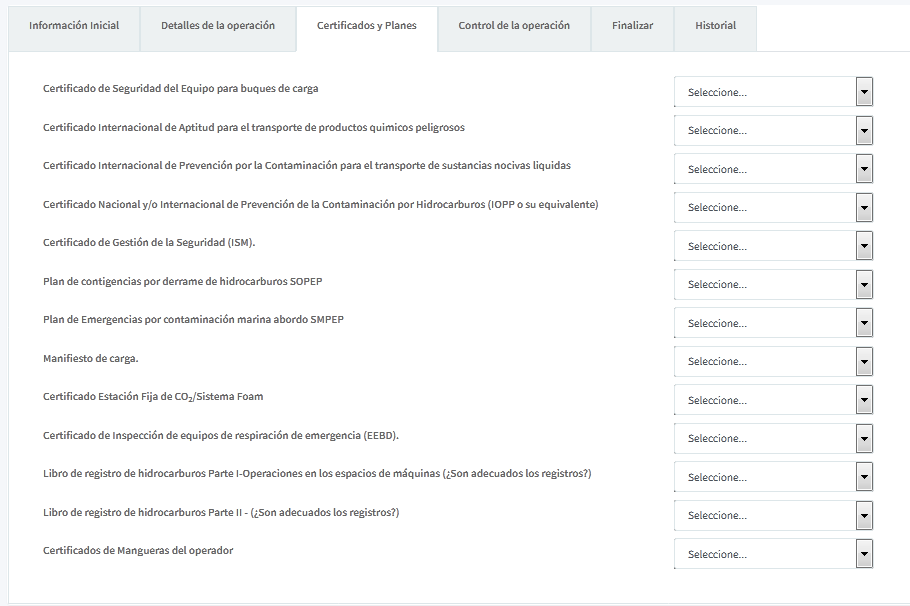Expand dropdown for Certificado de Seguridad del Equipo
The width and height of the screenshot is (910, 606).
pyautogui.click(x=773, y=92)
